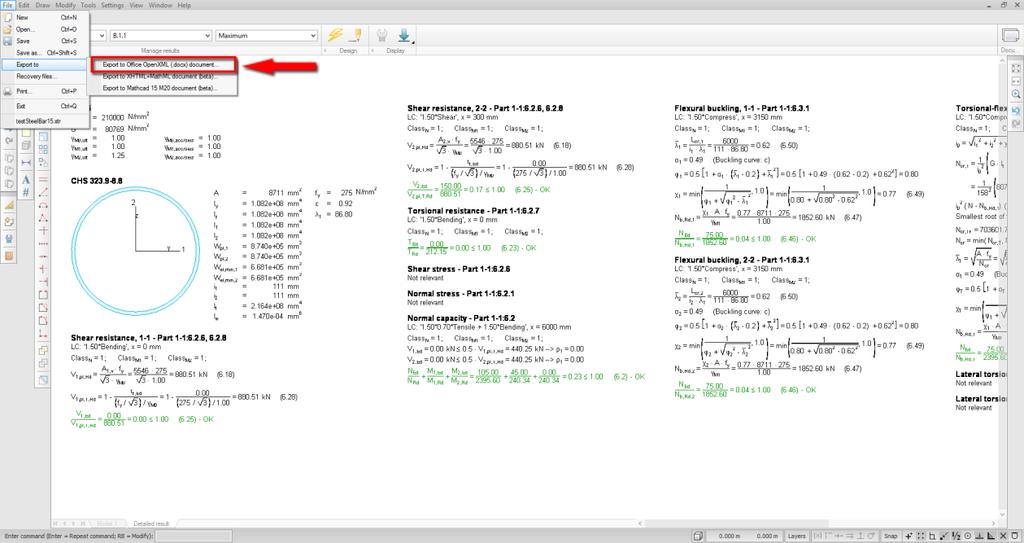Viewport: 1024px width, 543px height.
Task: Choose 'Save as...' from File menu
Action: [x=44, y=52]
